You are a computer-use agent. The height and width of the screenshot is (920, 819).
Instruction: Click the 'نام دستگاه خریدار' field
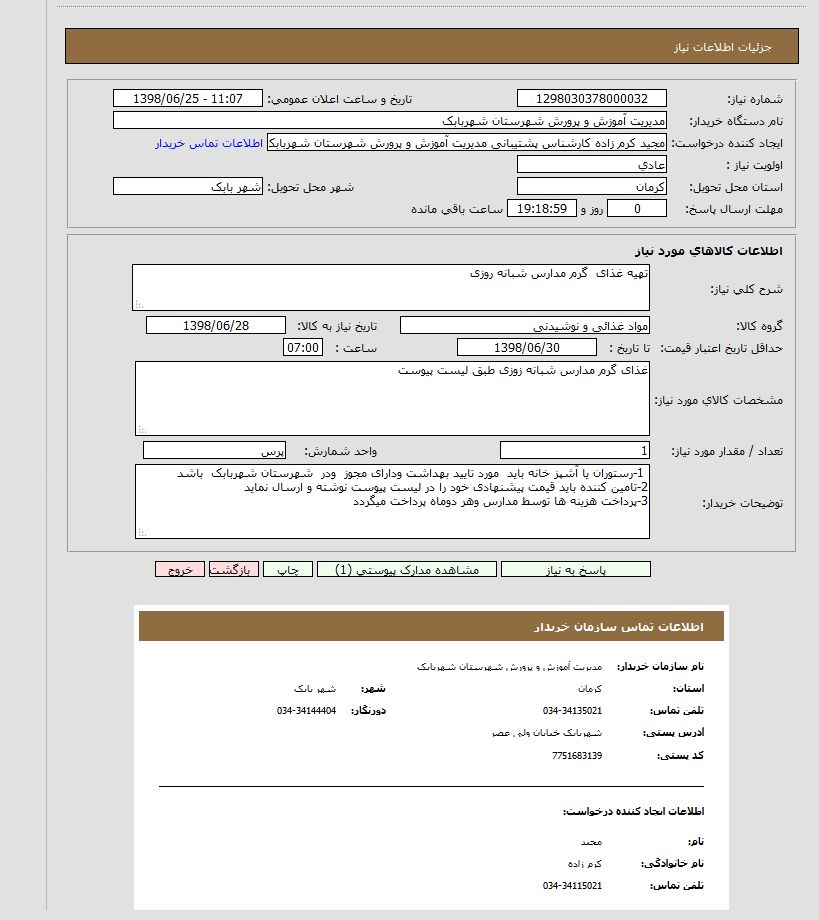390,121
